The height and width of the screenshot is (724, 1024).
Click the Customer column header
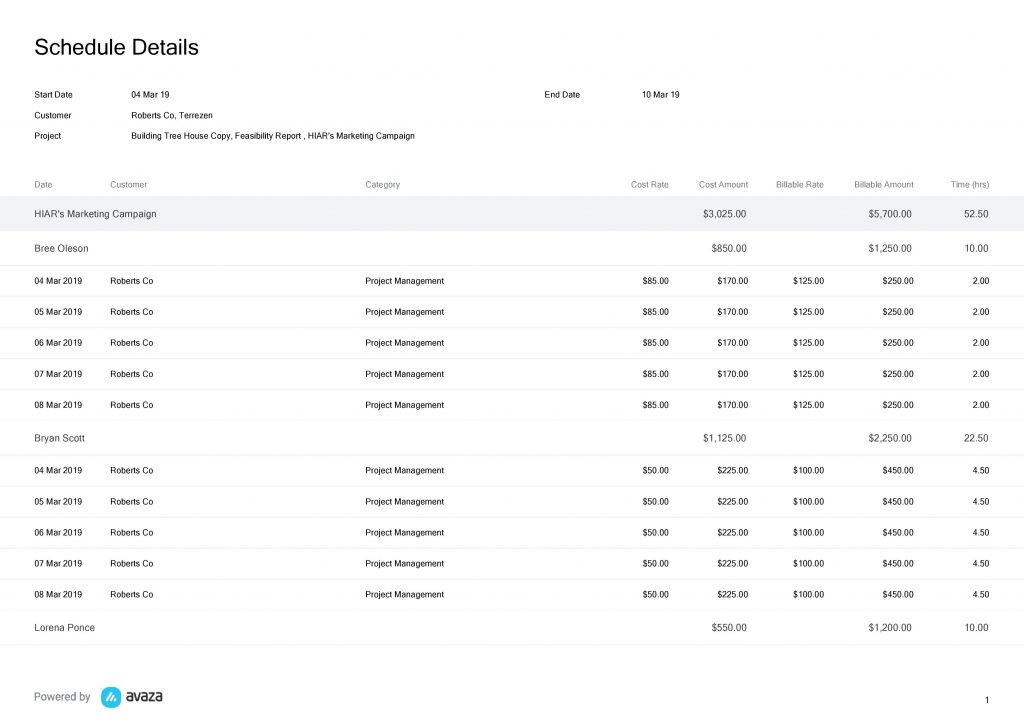[128, 184]
